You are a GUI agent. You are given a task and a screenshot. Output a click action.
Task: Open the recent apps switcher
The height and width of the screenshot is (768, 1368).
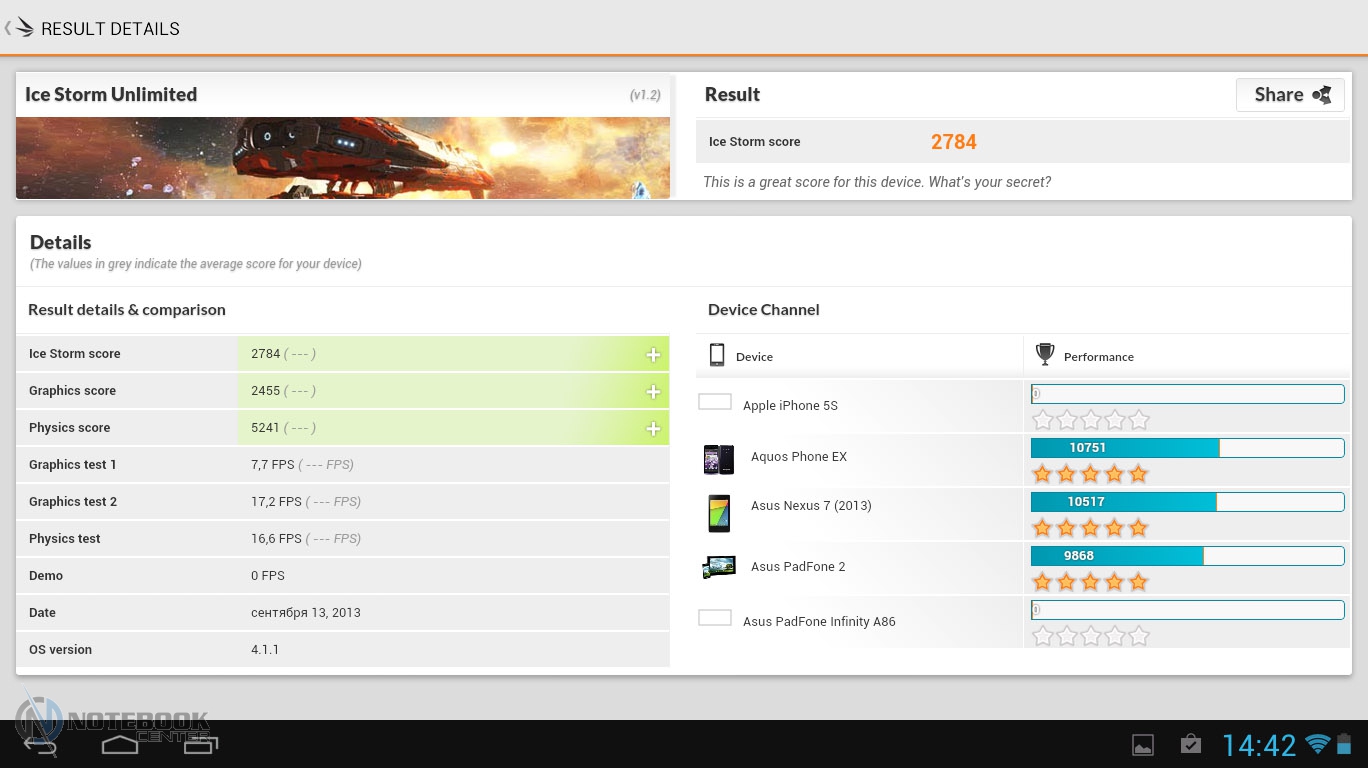point(200,744)
